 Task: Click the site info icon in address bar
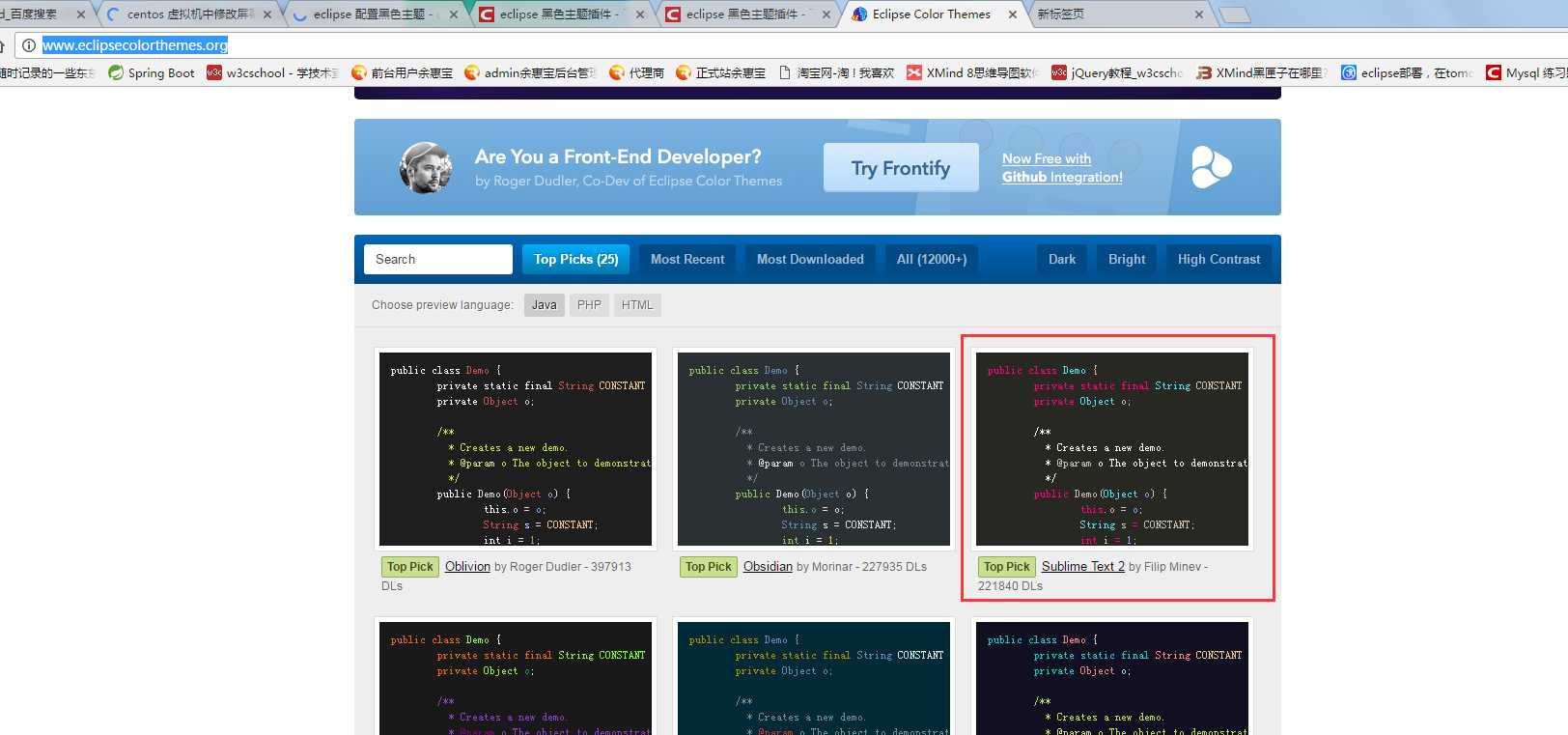[29, 45]
